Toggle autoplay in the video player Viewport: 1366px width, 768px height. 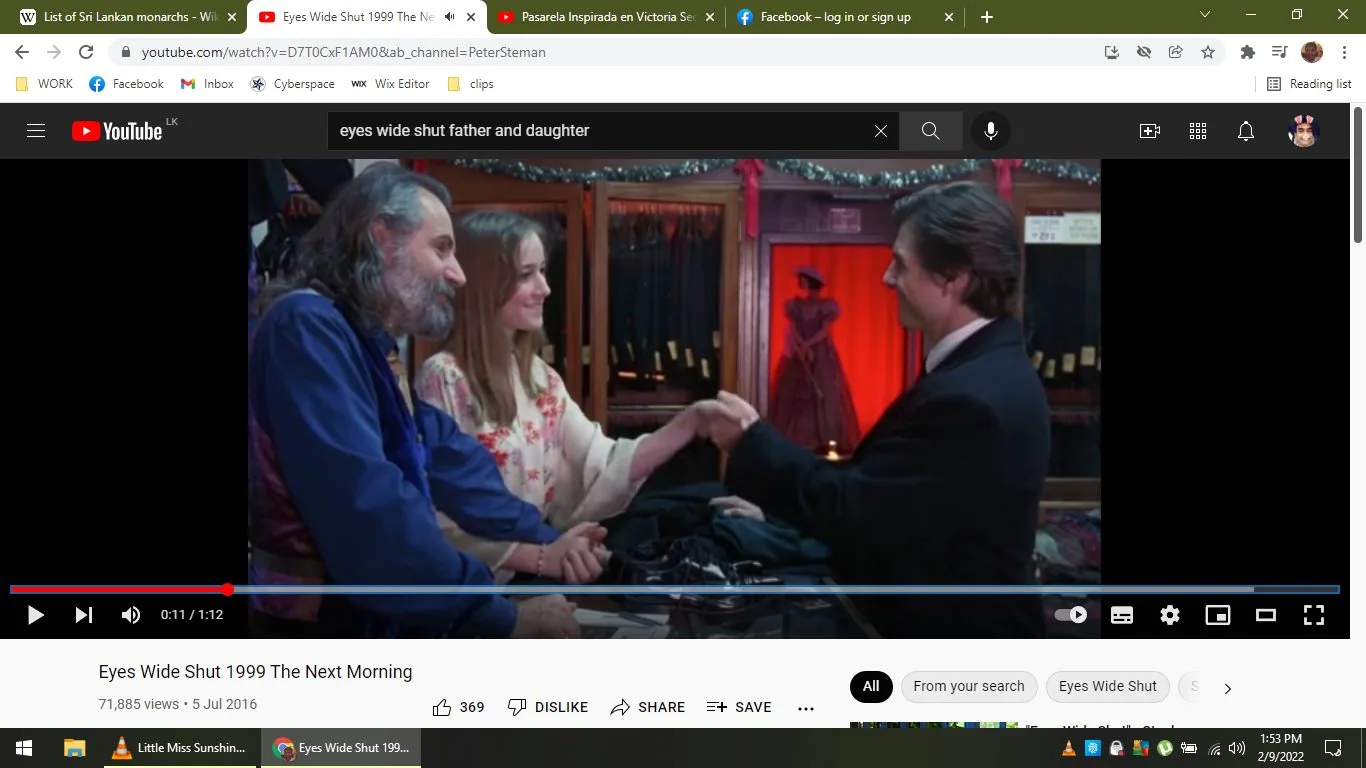click(x=1071, y=615)
